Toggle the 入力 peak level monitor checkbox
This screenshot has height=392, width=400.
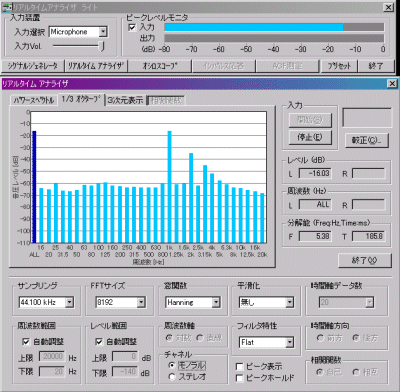(132, 27)
